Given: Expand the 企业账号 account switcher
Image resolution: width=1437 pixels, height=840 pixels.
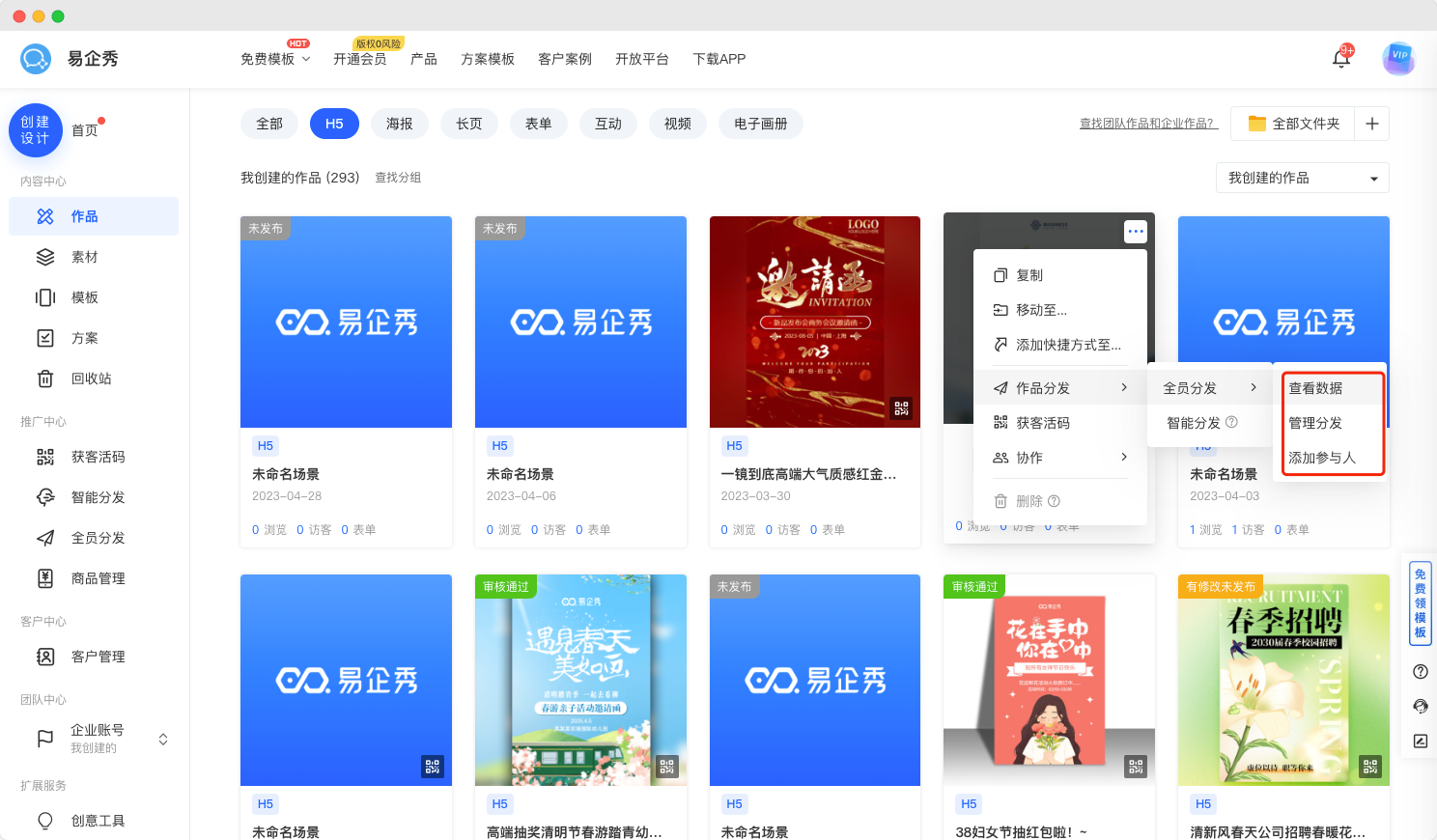Looking at the screenshot, I should tap(162, 739).
